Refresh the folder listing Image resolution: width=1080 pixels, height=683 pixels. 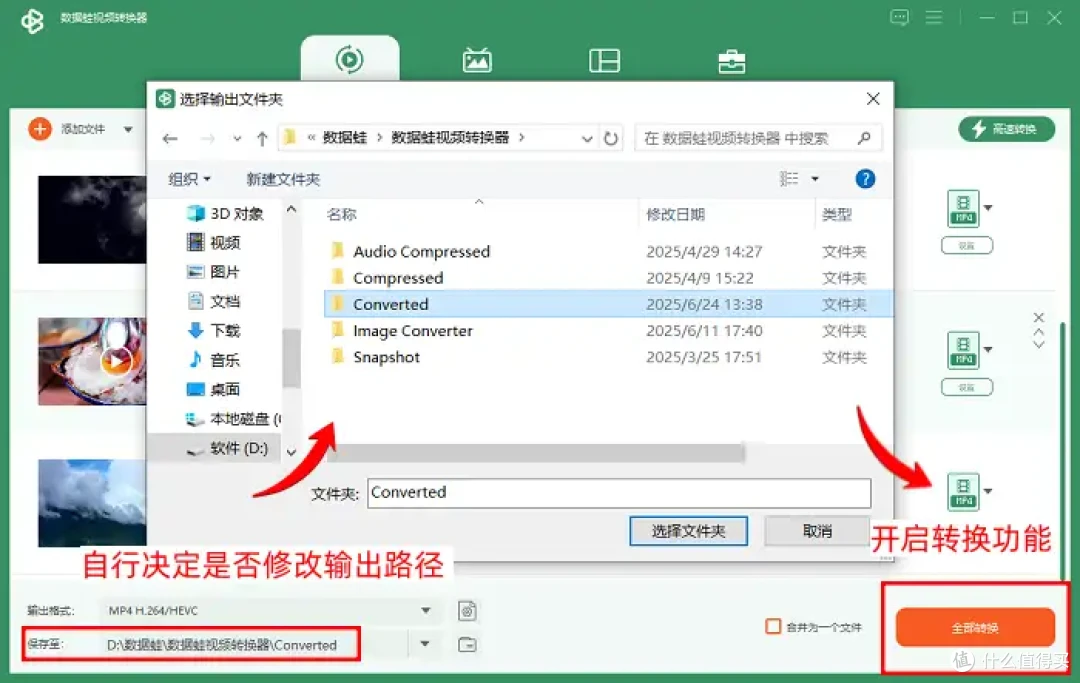[x=610, y=138]
